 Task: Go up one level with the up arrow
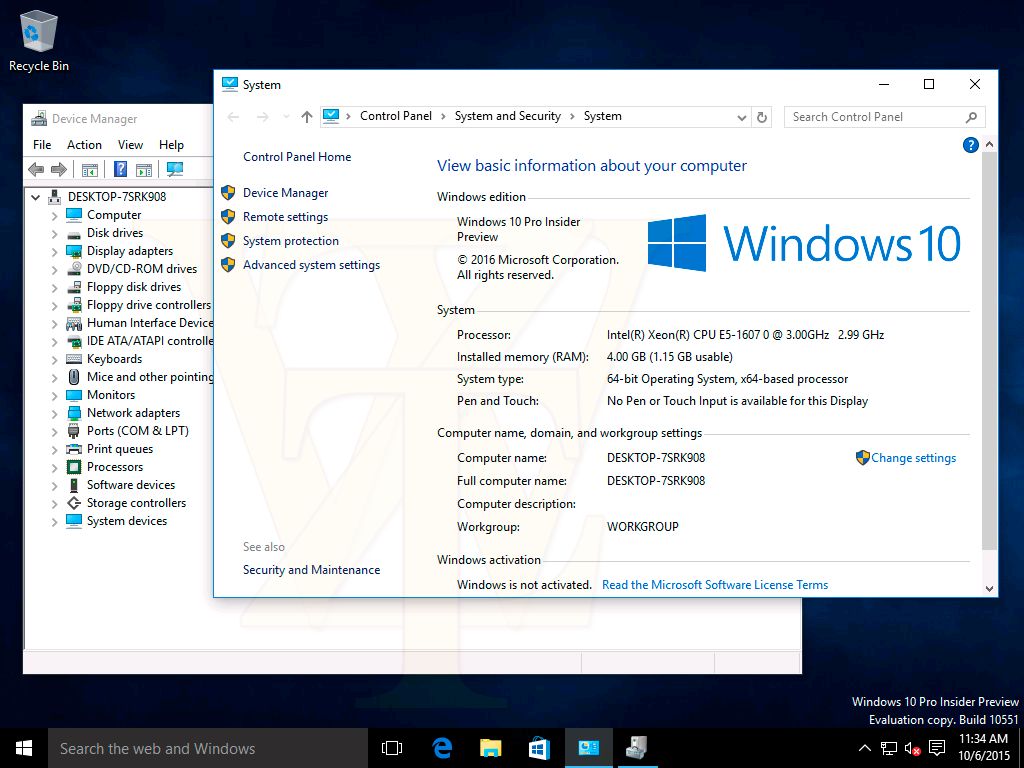tap(307, 117)
